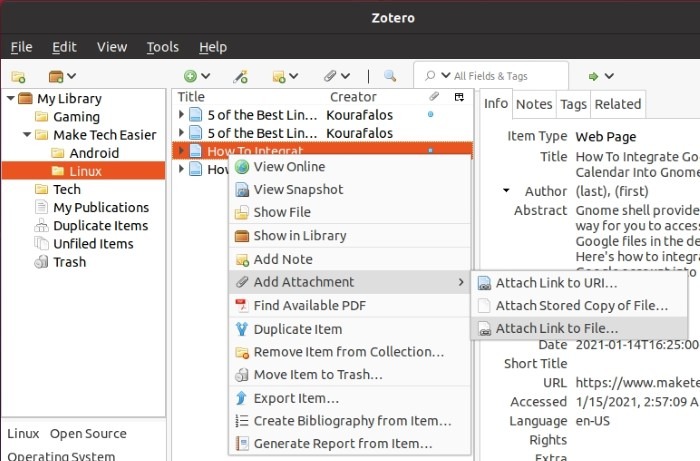
Task: Switch to the Related tab
Action: click(x=618, y=104)
